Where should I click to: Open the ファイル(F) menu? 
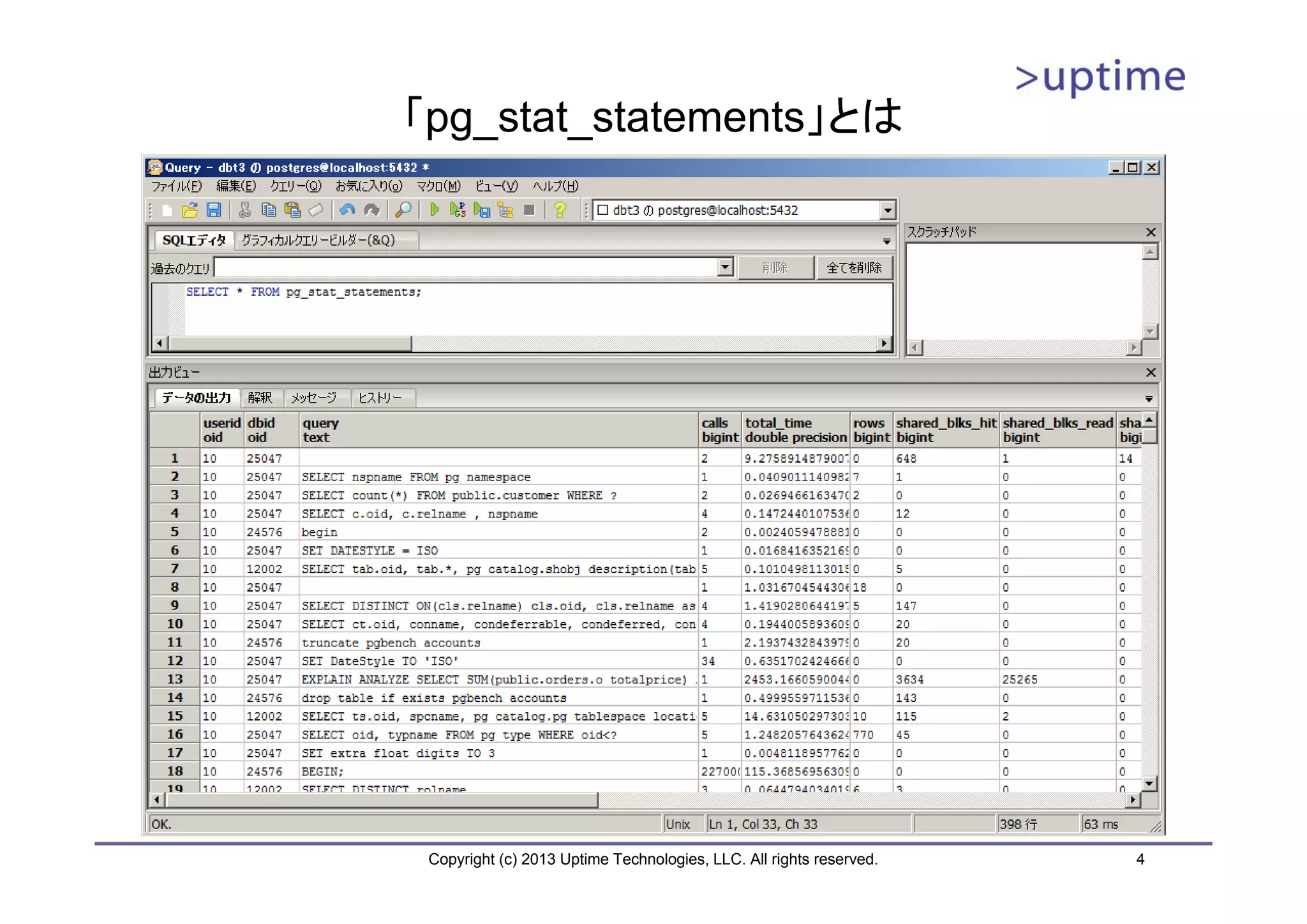(x=176, y=186)
